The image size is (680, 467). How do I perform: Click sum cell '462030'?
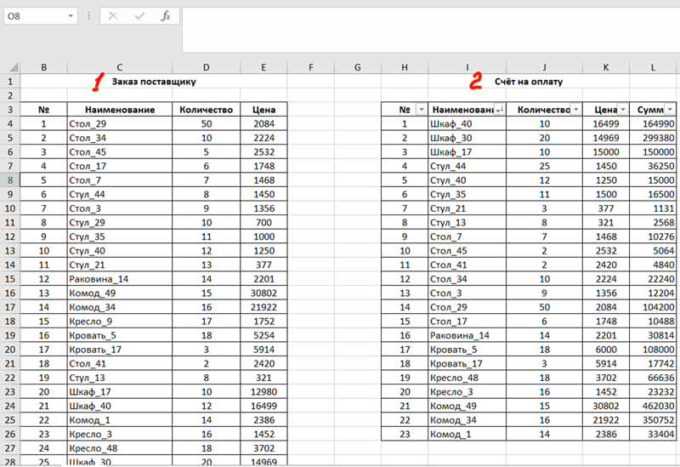coord(653,406)
